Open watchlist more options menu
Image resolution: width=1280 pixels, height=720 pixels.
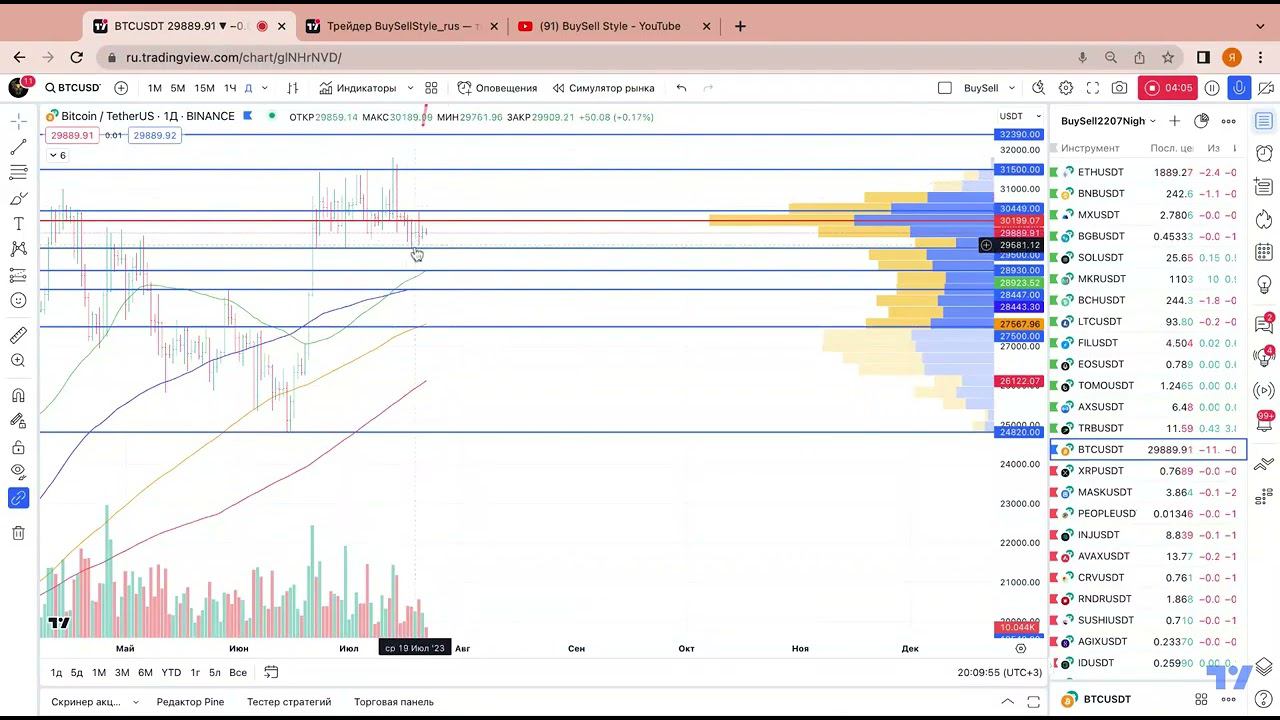click(1229, 121)
